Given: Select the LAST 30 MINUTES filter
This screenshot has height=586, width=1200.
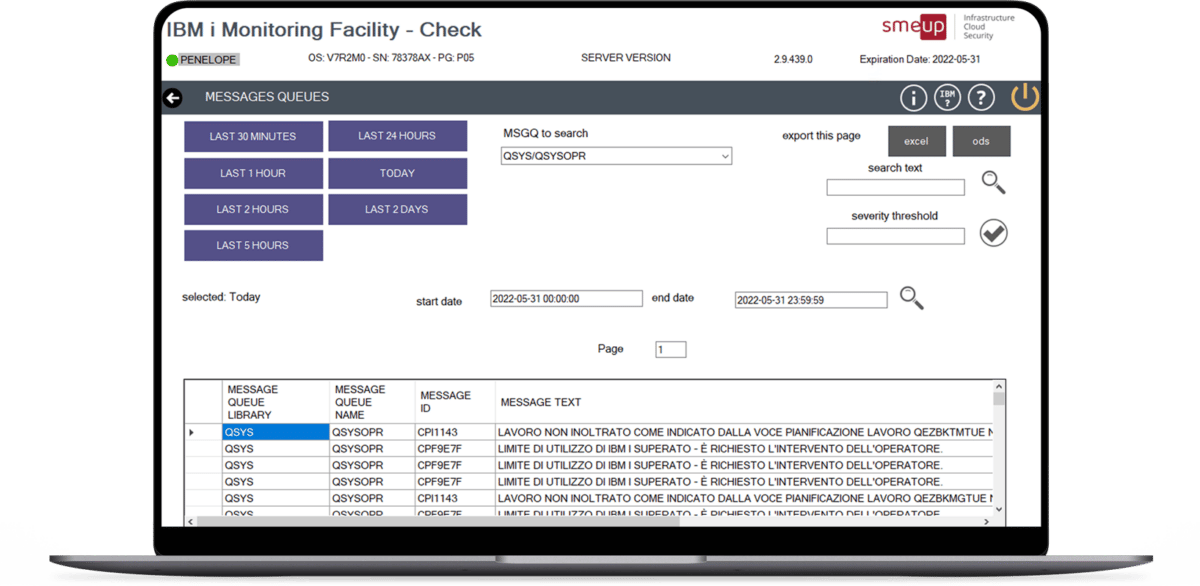Looking at the screenshot, I should click(253, 136).
